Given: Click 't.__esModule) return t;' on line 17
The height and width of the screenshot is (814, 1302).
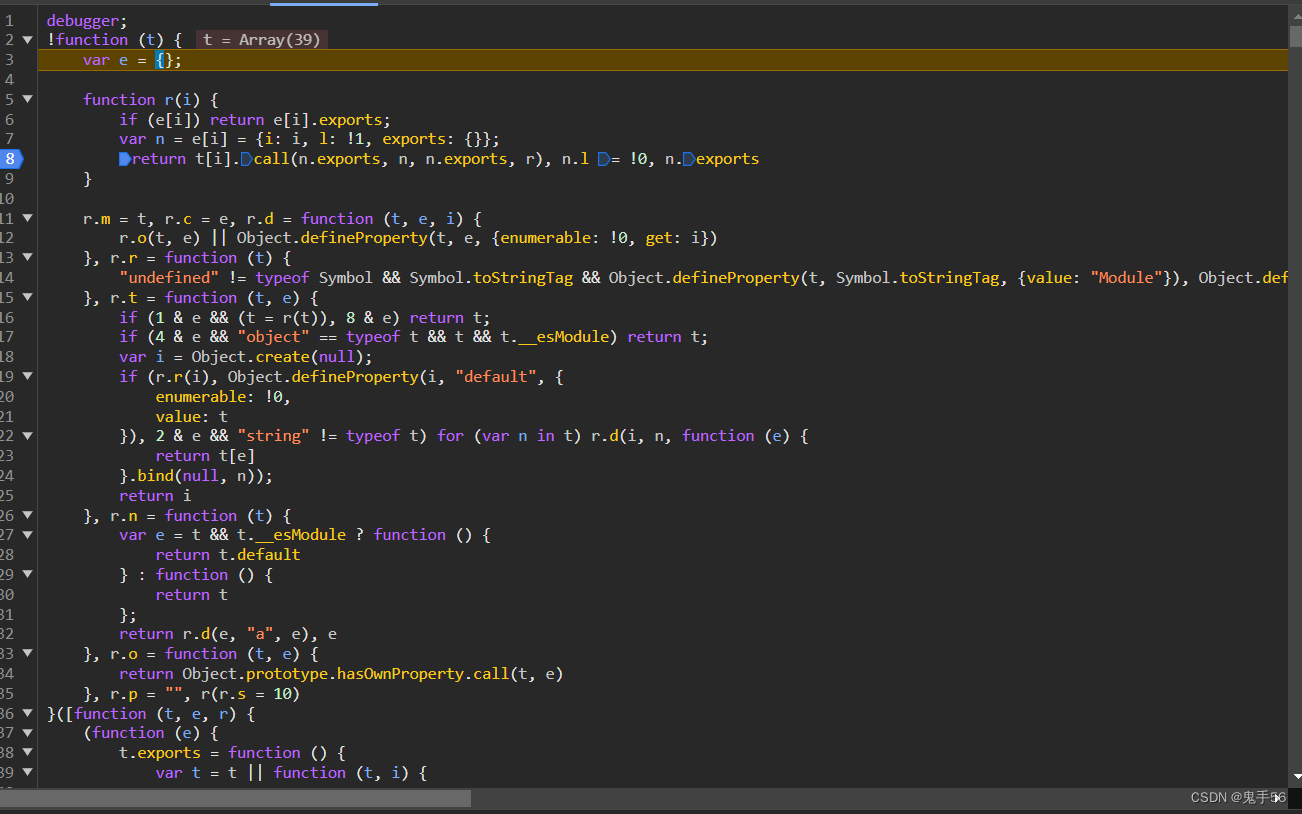Looking at the screenshot, I should pyautogui.click(x=606, y=337).
